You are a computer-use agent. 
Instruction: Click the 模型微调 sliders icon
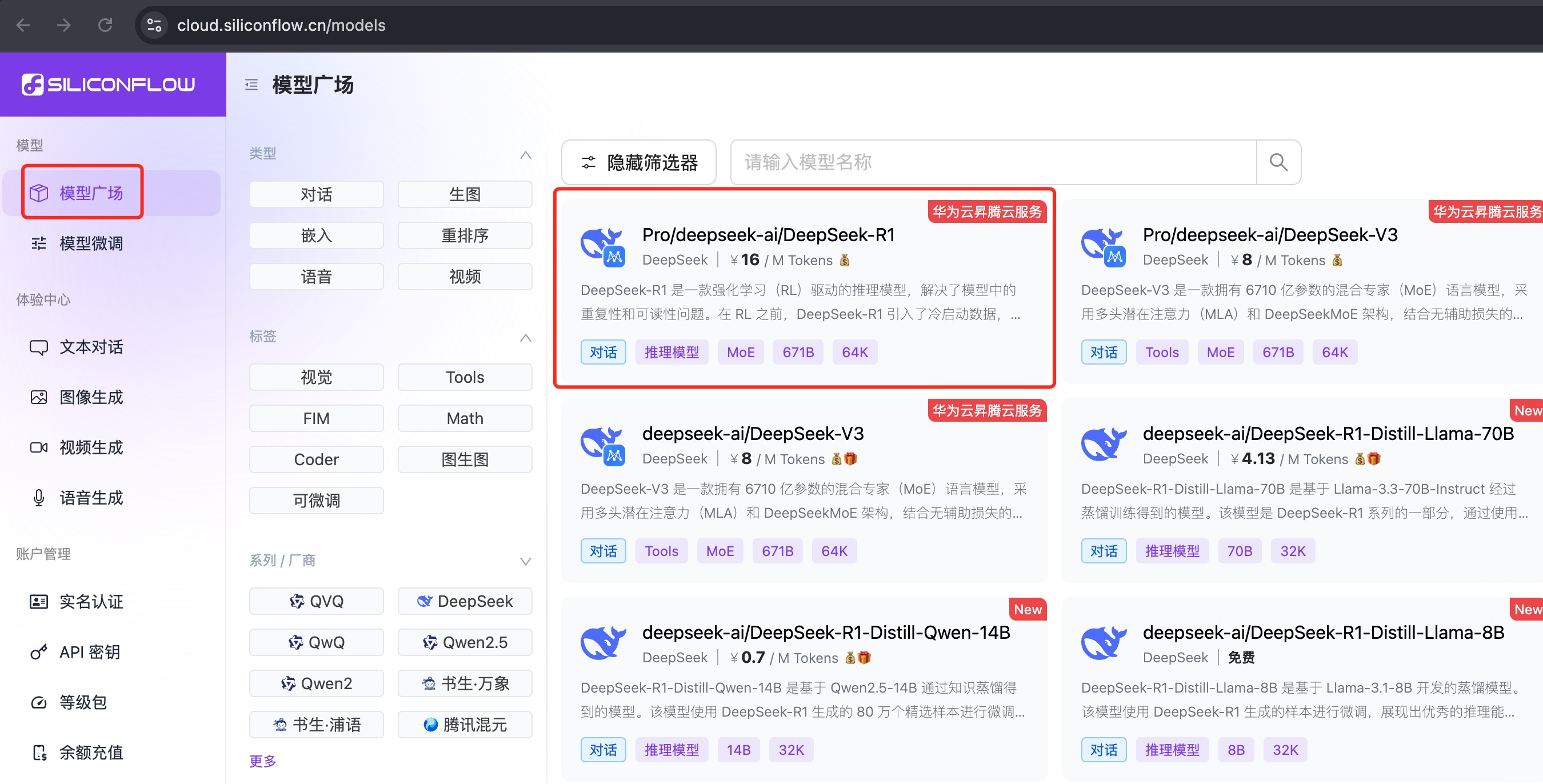(39, 243)
